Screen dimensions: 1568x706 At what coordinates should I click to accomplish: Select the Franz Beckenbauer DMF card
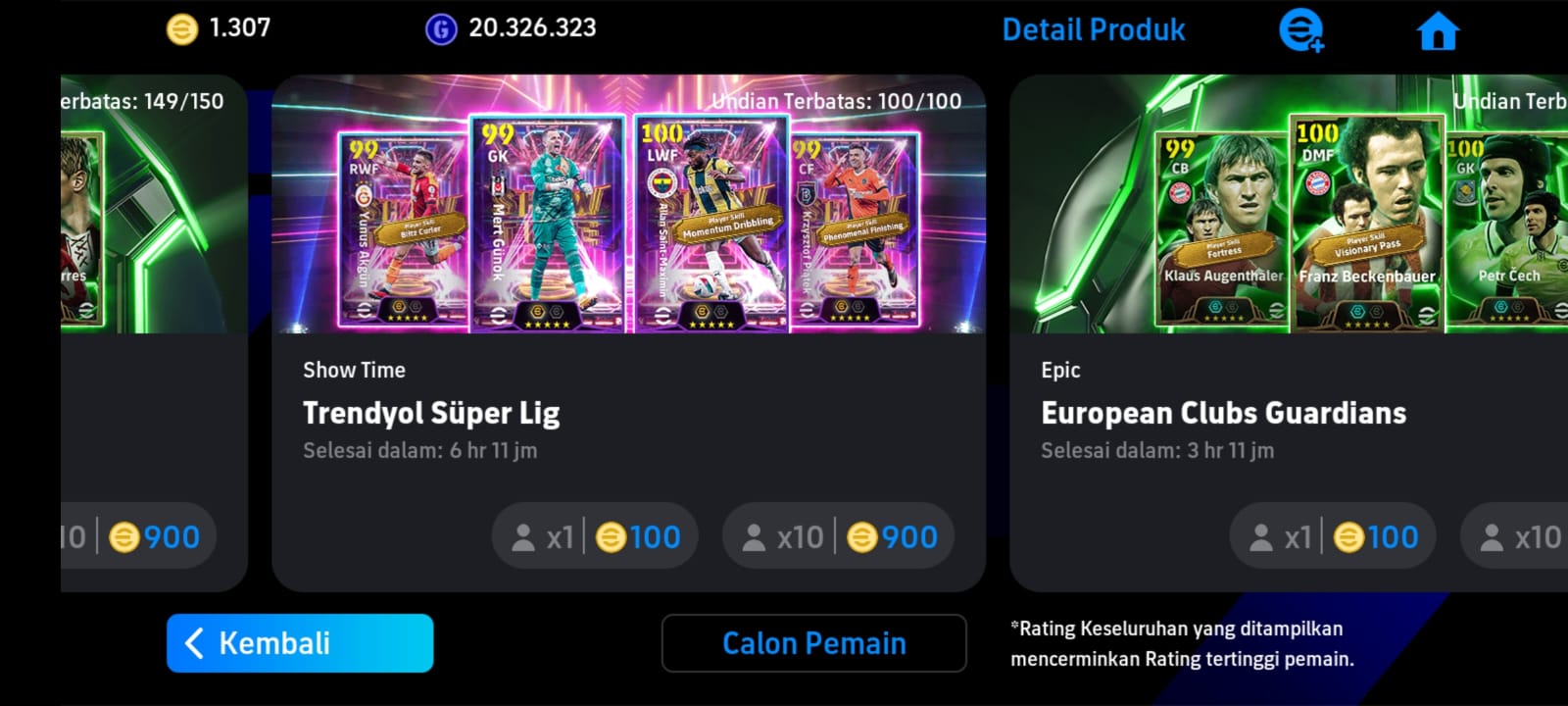point(1367,225)
